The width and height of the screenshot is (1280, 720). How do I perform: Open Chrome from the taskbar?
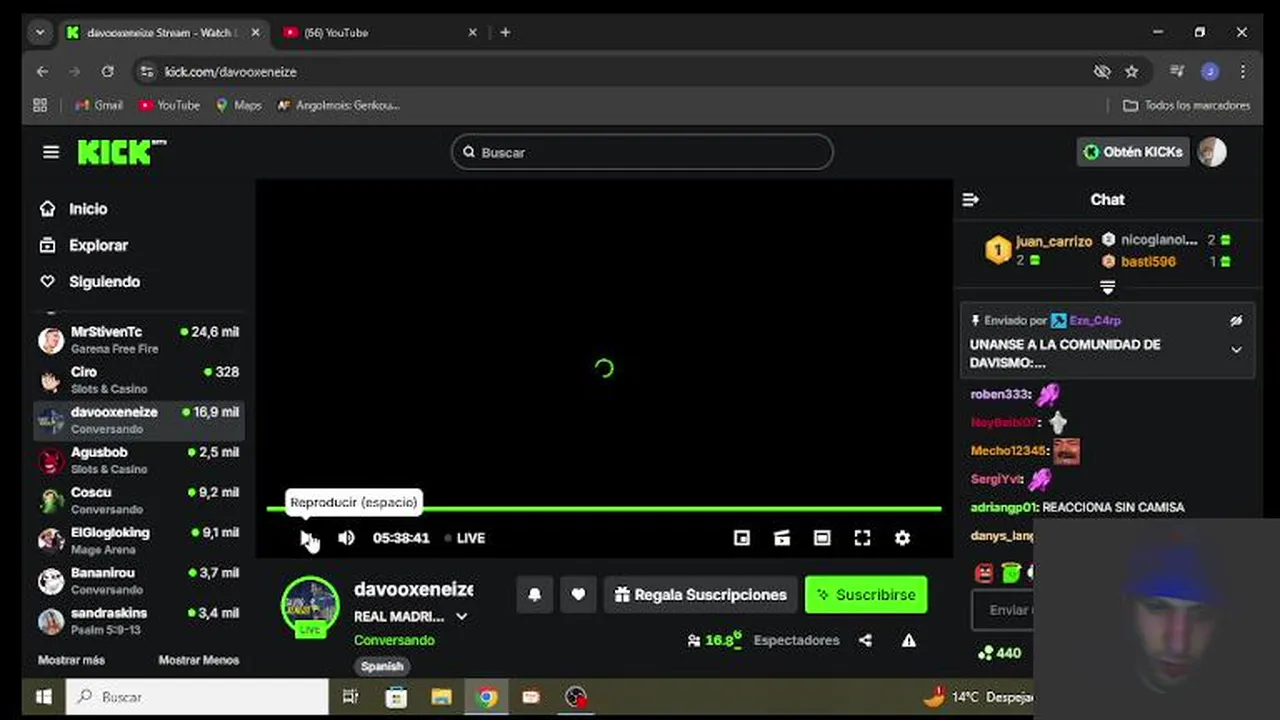[487, 697]
